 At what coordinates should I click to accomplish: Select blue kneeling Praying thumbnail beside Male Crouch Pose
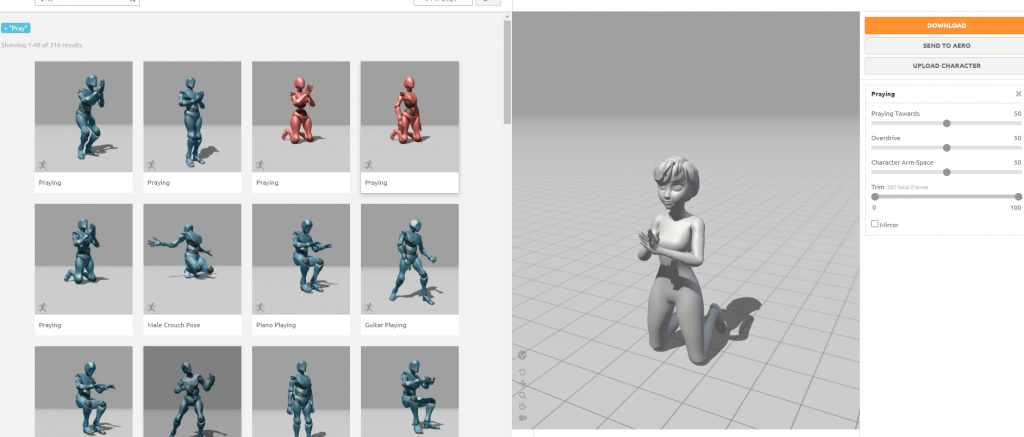point(84,259)
